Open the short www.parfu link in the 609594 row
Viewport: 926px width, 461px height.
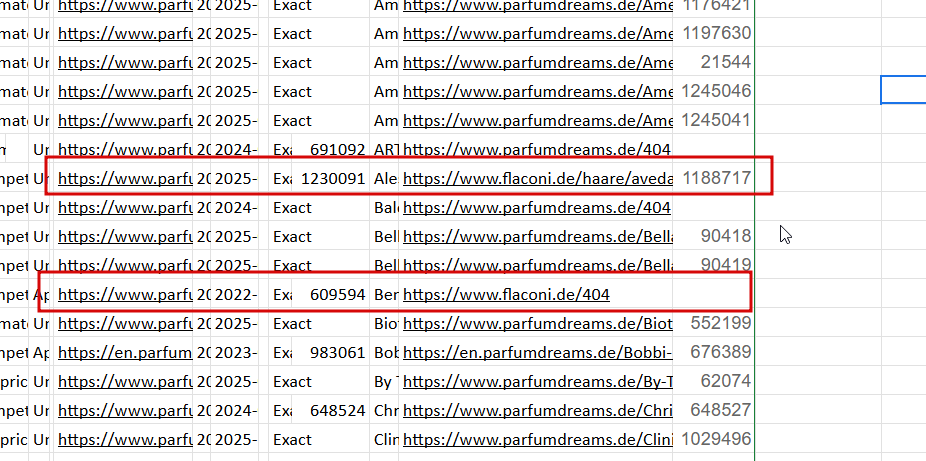[x=125, y=294]
